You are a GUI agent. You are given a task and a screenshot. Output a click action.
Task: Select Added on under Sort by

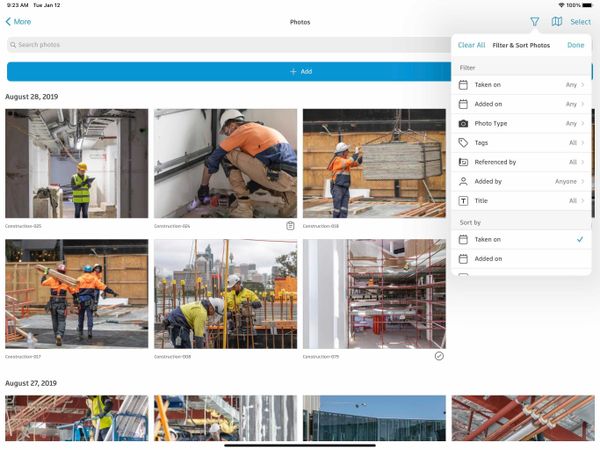(x=521, y=259)
